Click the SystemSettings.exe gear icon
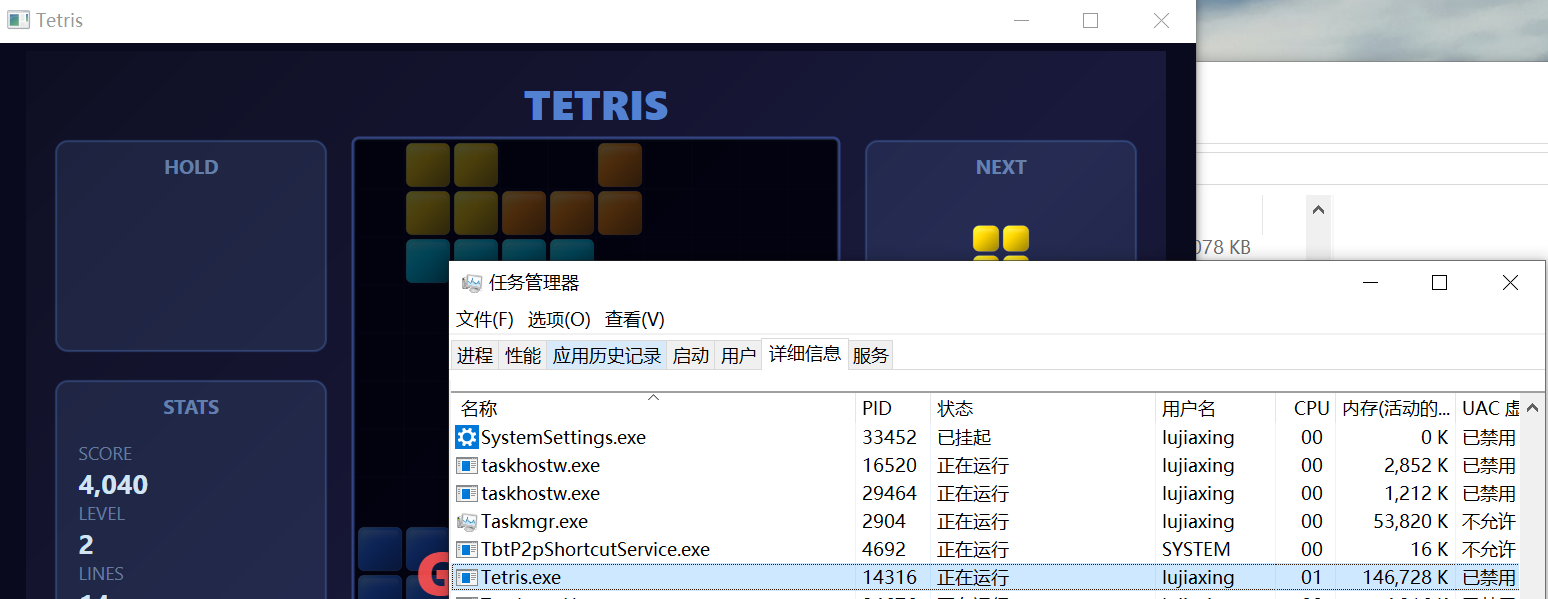This screenshot has width=1548, height=599. pos(466,437)
